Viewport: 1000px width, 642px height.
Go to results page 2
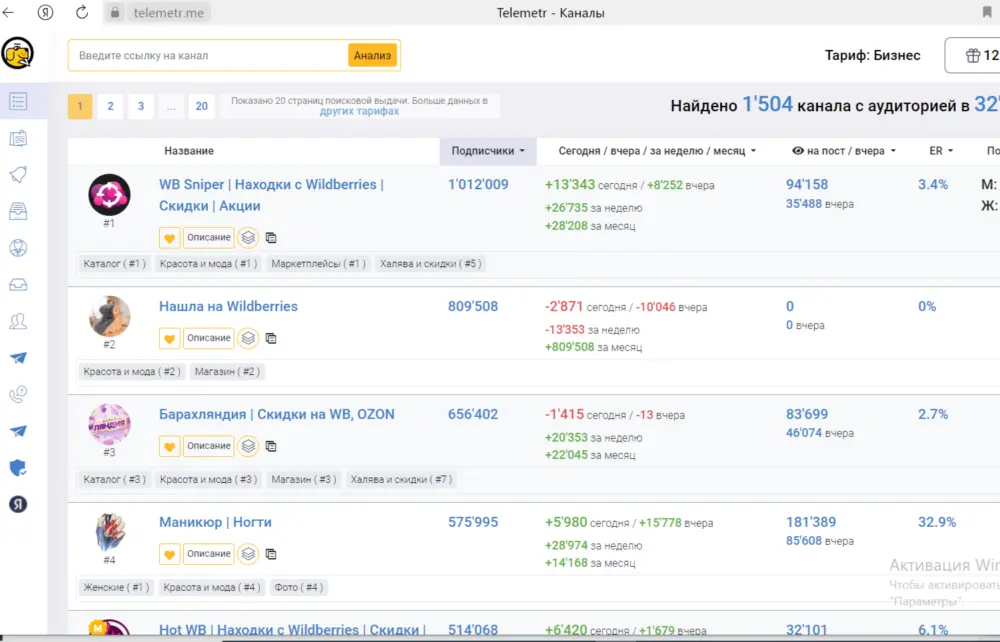click(110, 106)
